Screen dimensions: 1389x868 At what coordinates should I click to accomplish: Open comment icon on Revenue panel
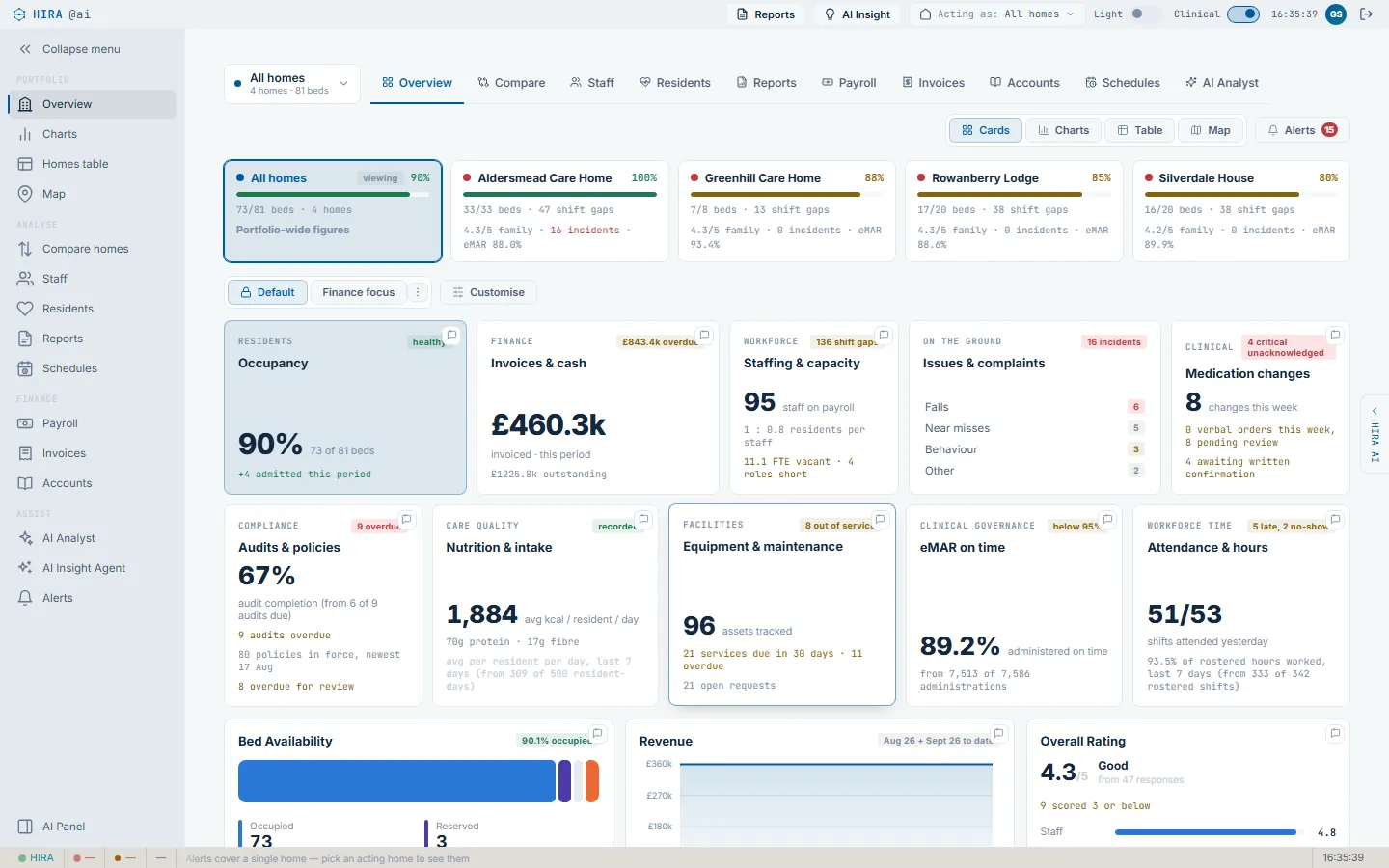coord(999,734)
